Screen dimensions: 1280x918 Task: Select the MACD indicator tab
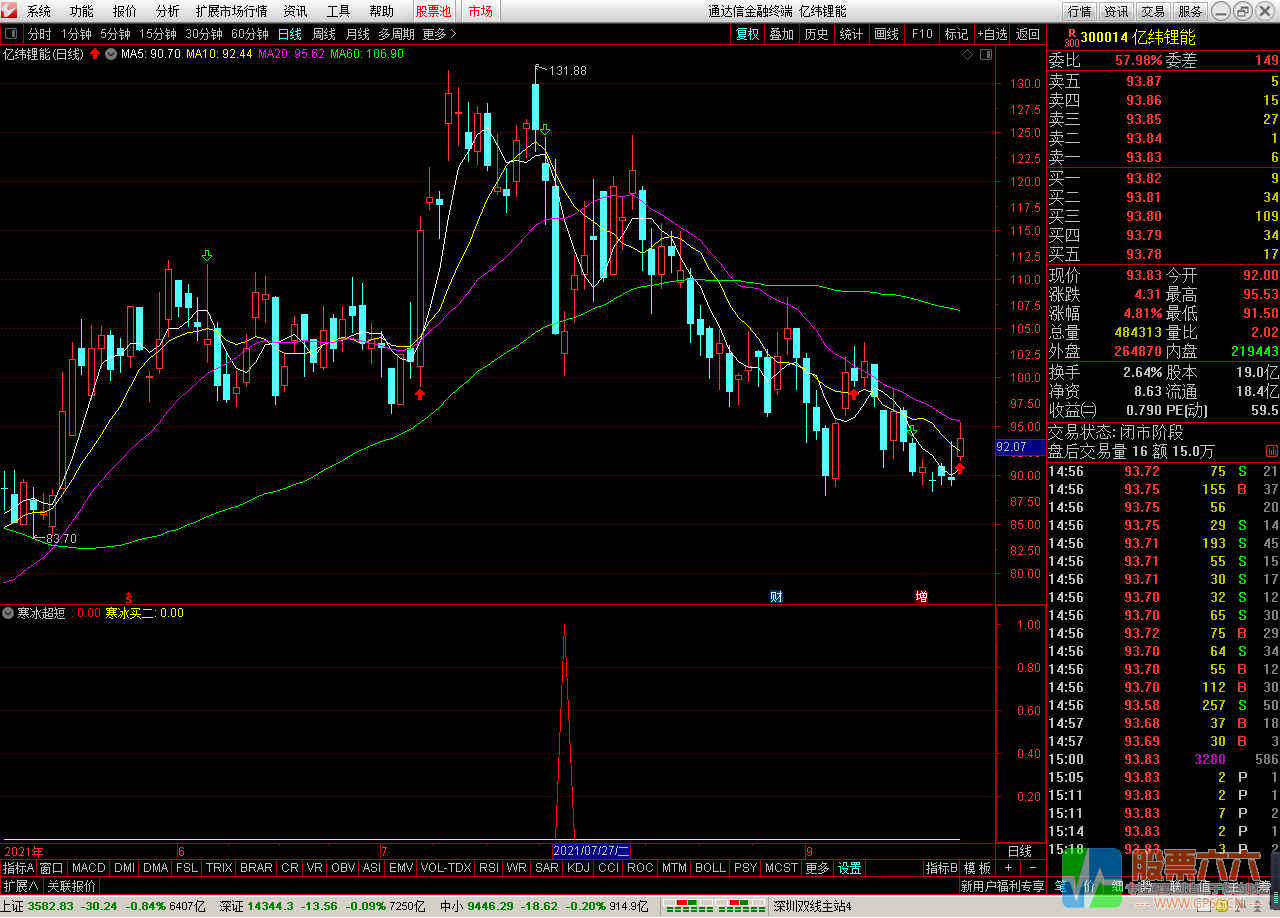[89, 868]
